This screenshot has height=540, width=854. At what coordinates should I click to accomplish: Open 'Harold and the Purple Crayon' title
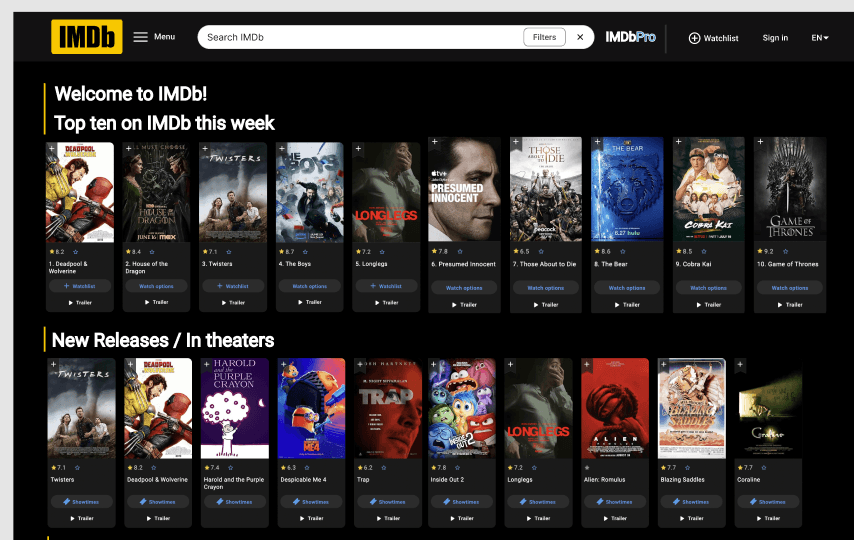[234, 483]
